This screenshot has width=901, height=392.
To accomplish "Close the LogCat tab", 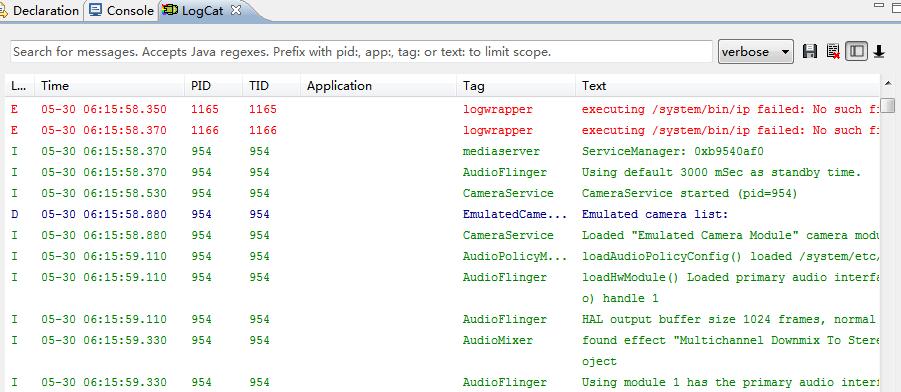I will [236, 10].
